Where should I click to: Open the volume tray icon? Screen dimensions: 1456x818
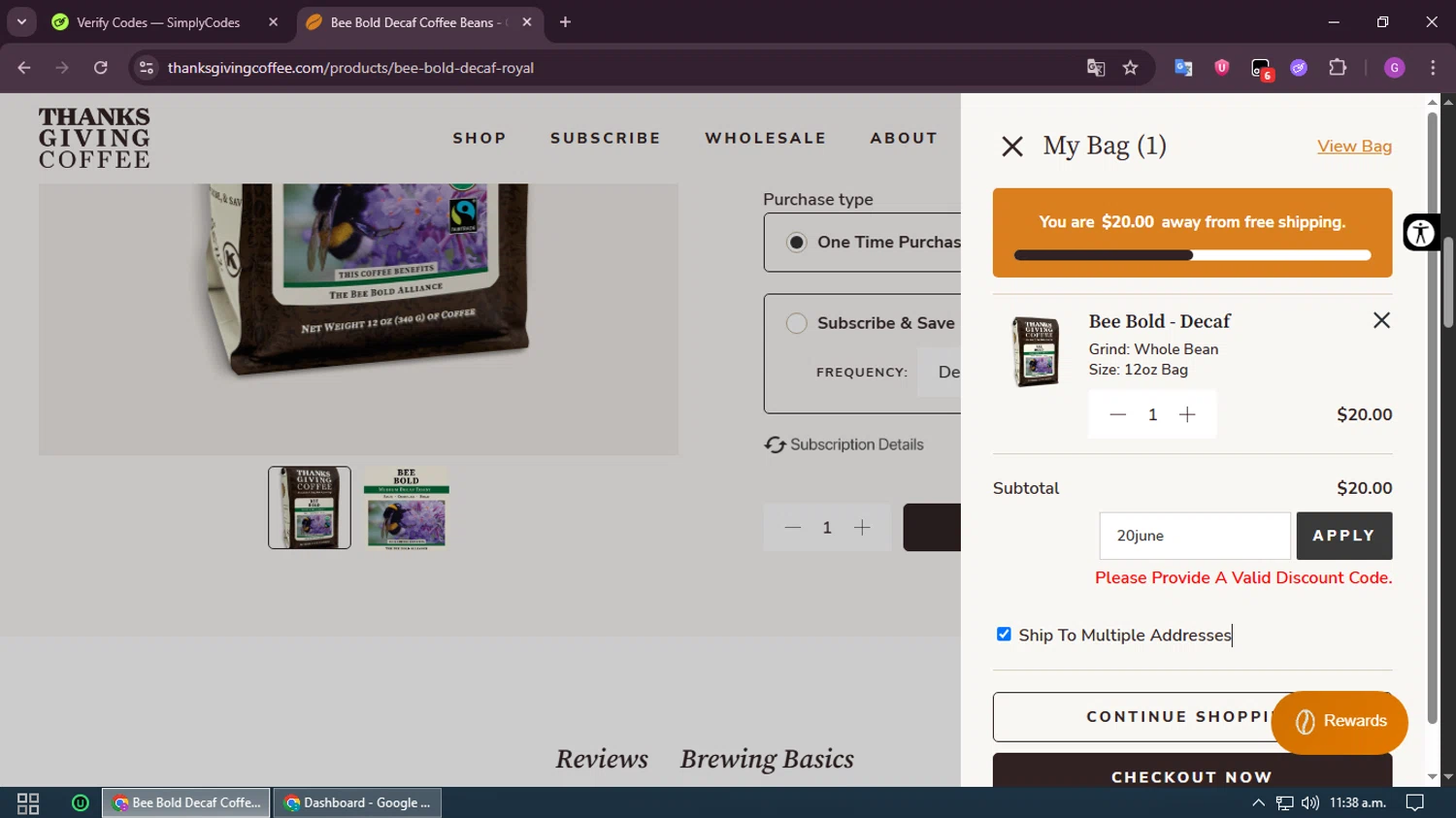click(1310, 802)
